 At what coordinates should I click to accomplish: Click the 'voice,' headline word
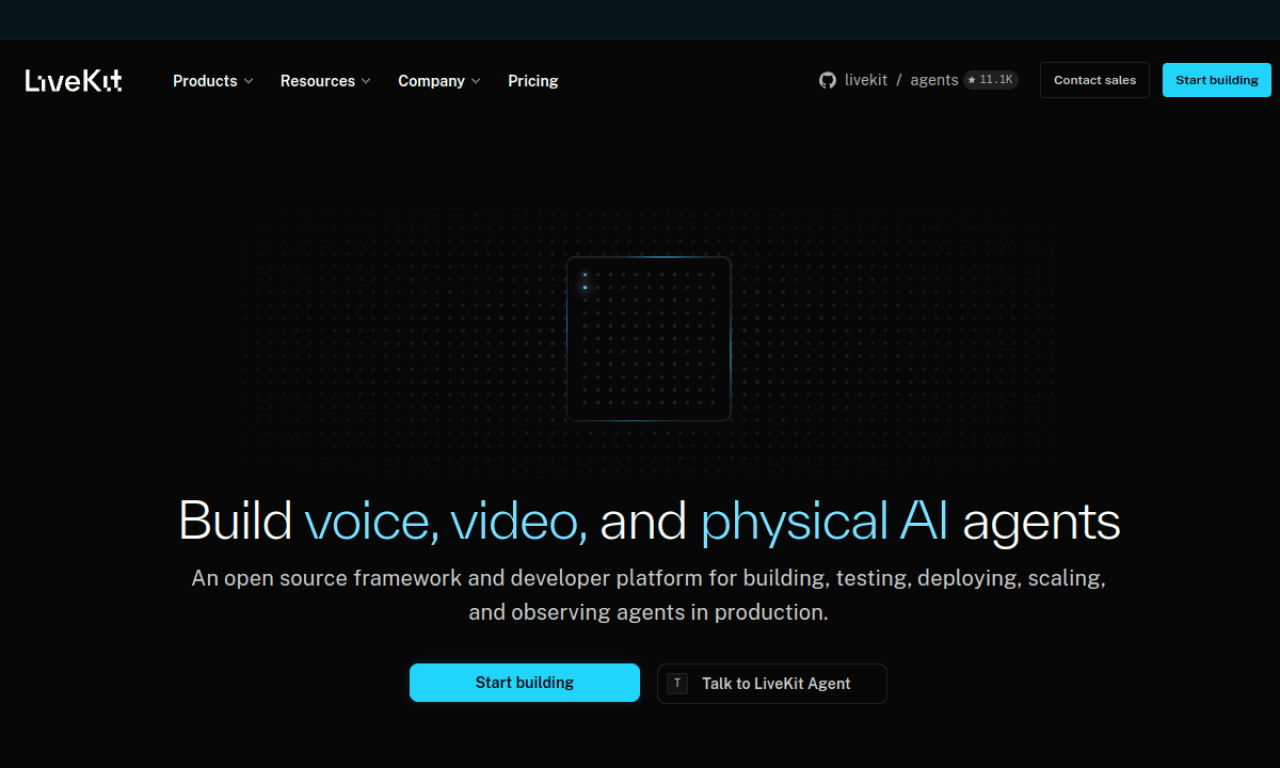coord(371,522)
